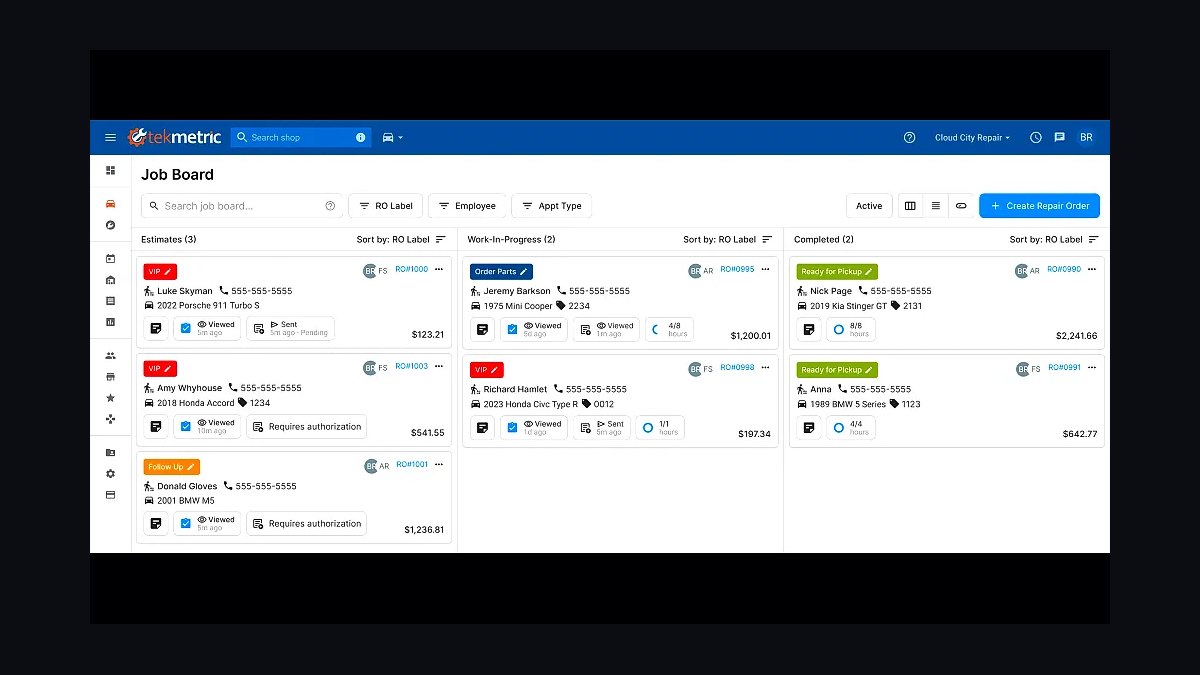The width and height of the screenshot is (1200, 675).
Task: Click help icon in job board search
Action: [330, 206]
